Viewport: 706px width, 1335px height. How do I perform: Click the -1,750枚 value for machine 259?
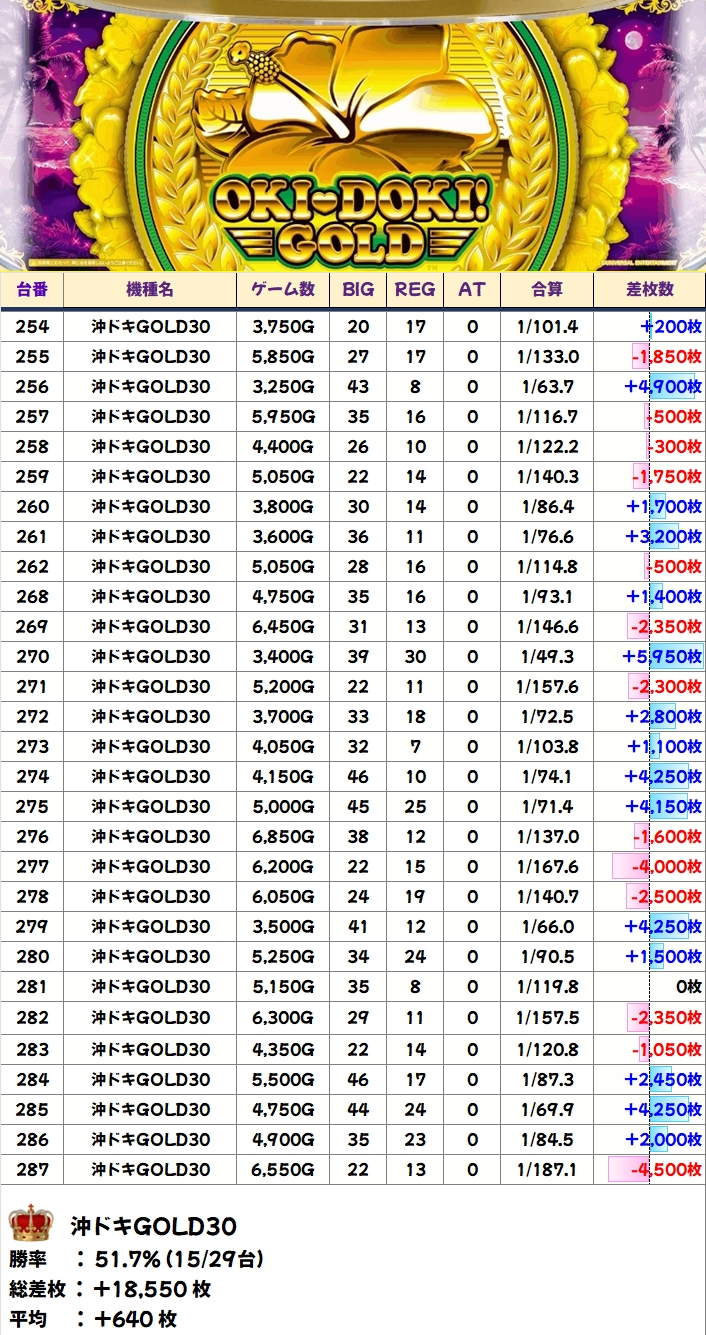(666, 476)
